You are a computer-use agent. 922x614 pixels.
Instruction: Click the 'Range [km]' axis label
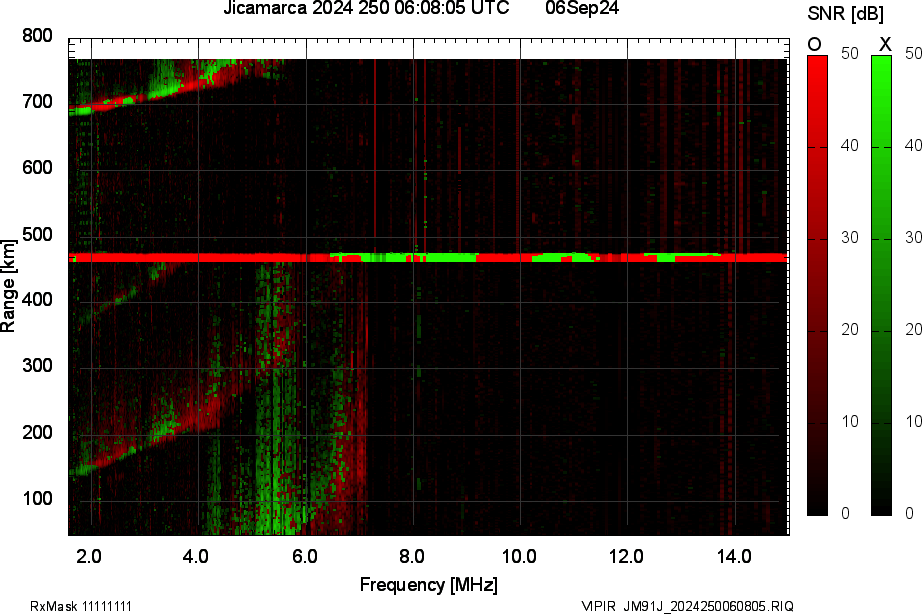coord(8,286)
